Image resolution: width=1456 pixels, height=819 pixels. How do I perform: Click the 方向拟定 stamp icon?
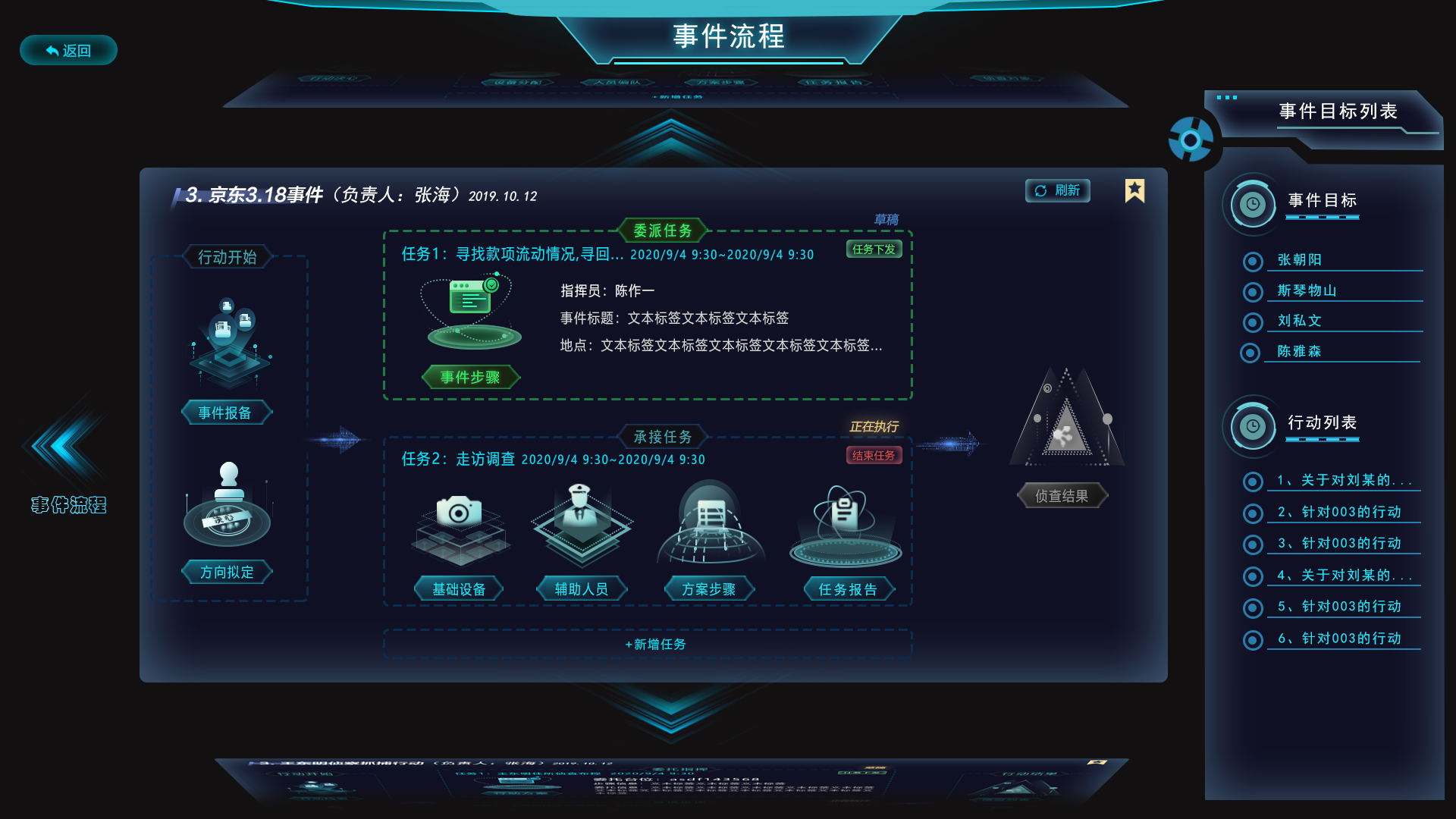227,504
